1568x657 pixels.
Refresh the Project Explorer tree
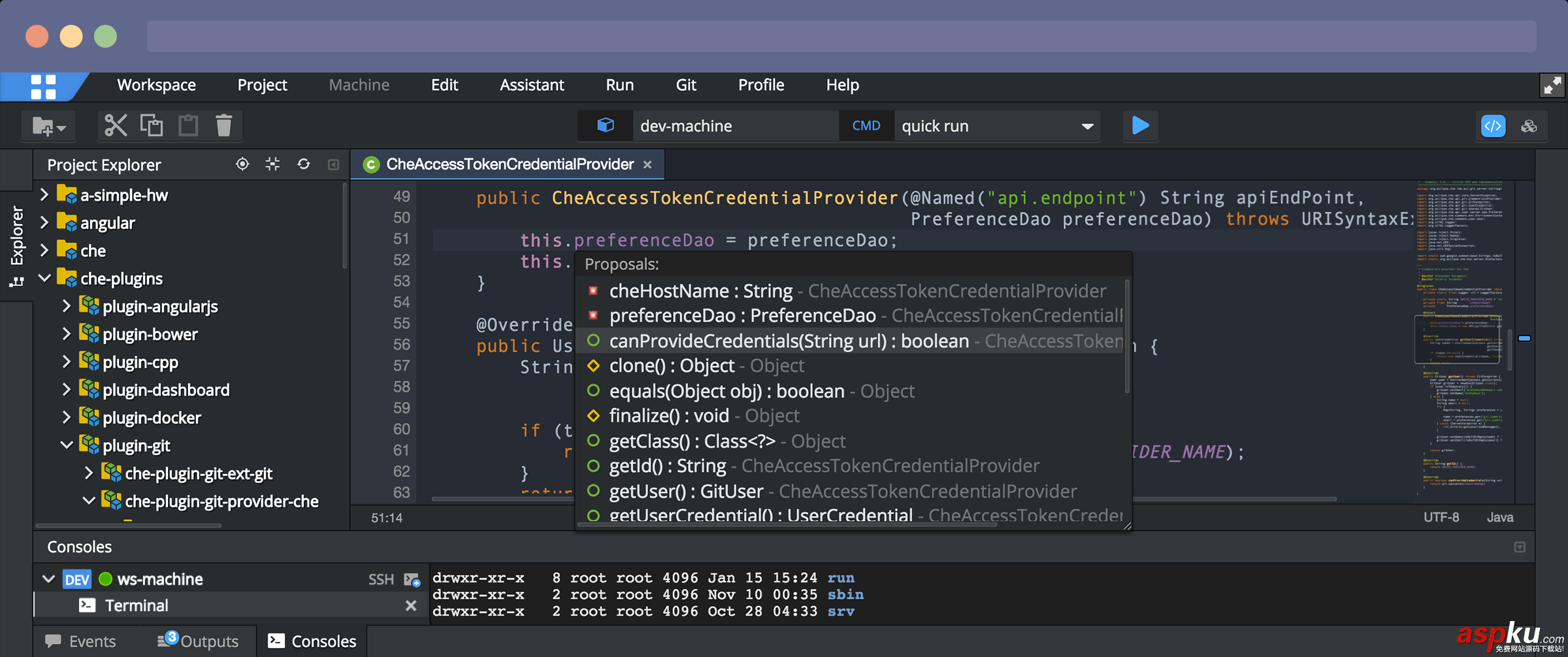[x=304, y=164]
